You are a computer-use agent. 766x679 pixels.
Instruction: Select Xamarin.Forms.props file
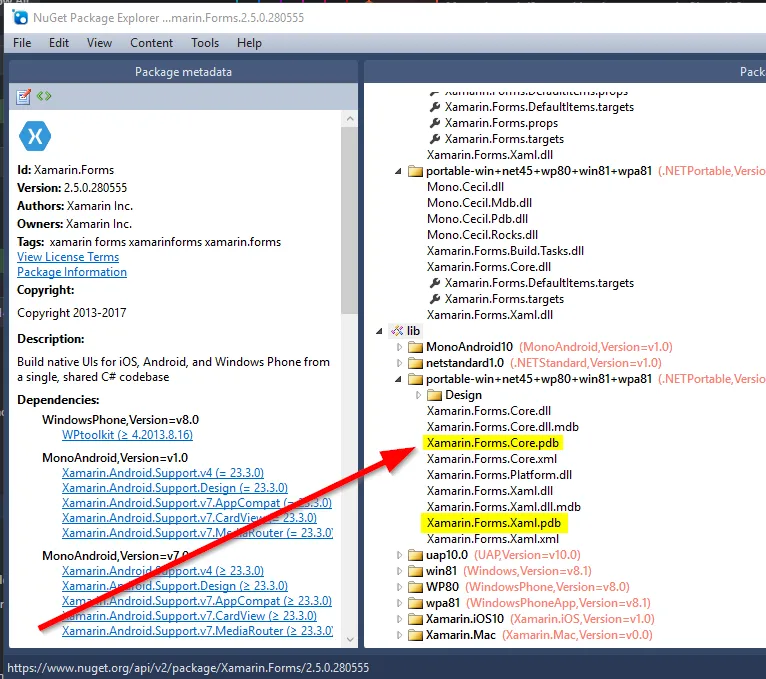pos(501,123)
